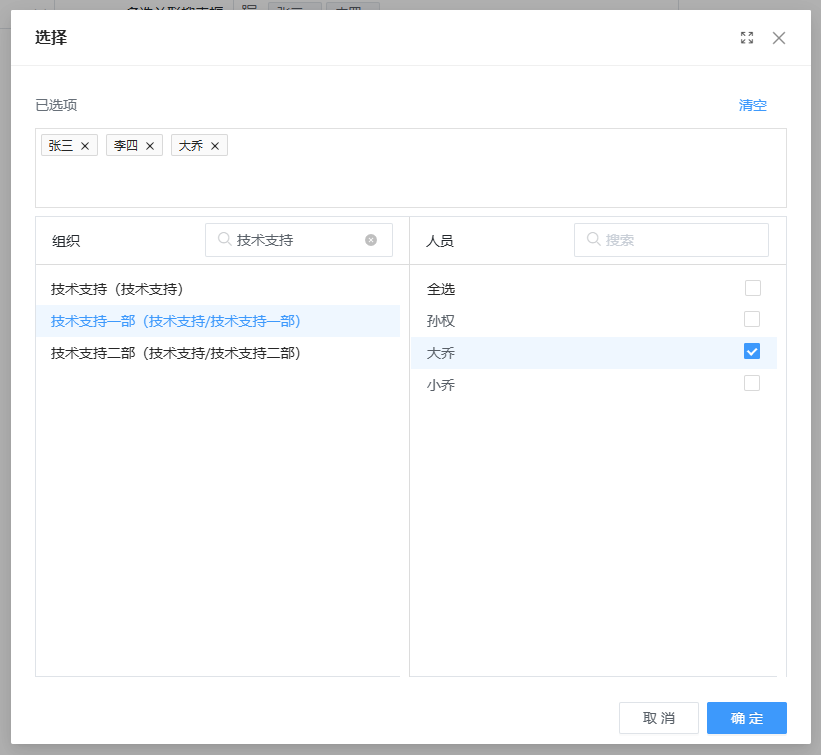Check the 孙权 checkbox

pyautogui.click(x=752, y=320)
